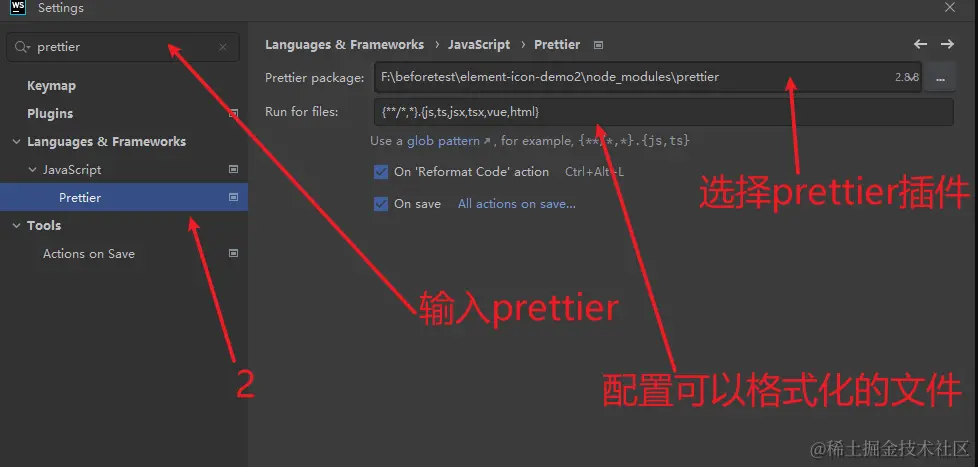
Task: Open the All actions on save link
Action: [516, 204]
